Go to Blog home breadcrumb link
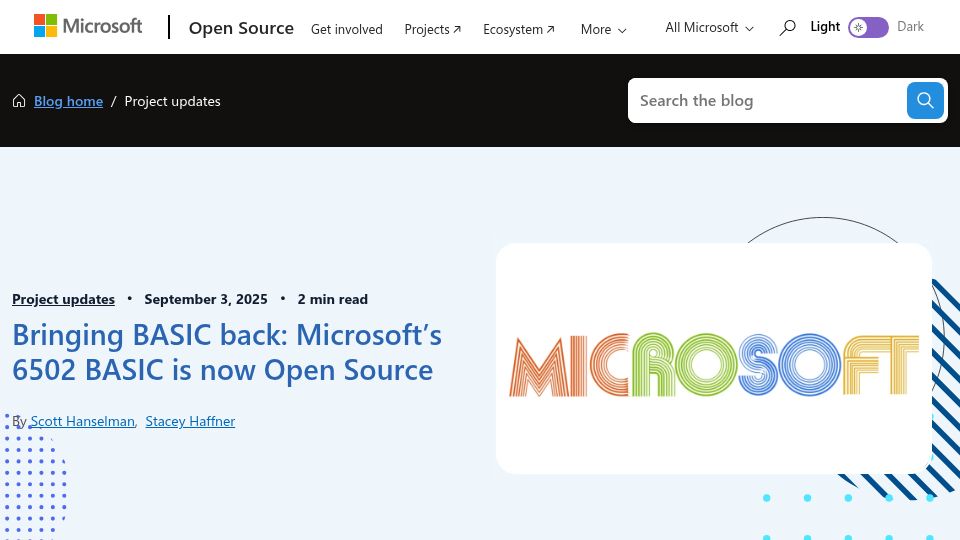This screenshot has height=540, width=960. pos(69,101)
